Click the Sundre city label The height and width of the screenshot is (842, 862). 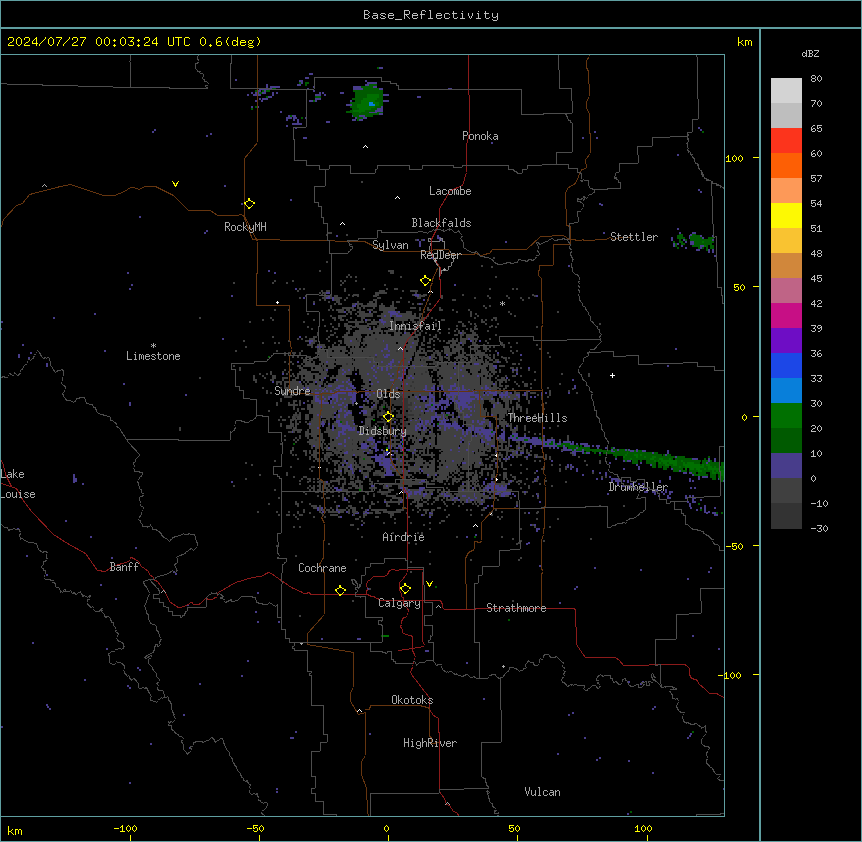click(x=292, y=391)
